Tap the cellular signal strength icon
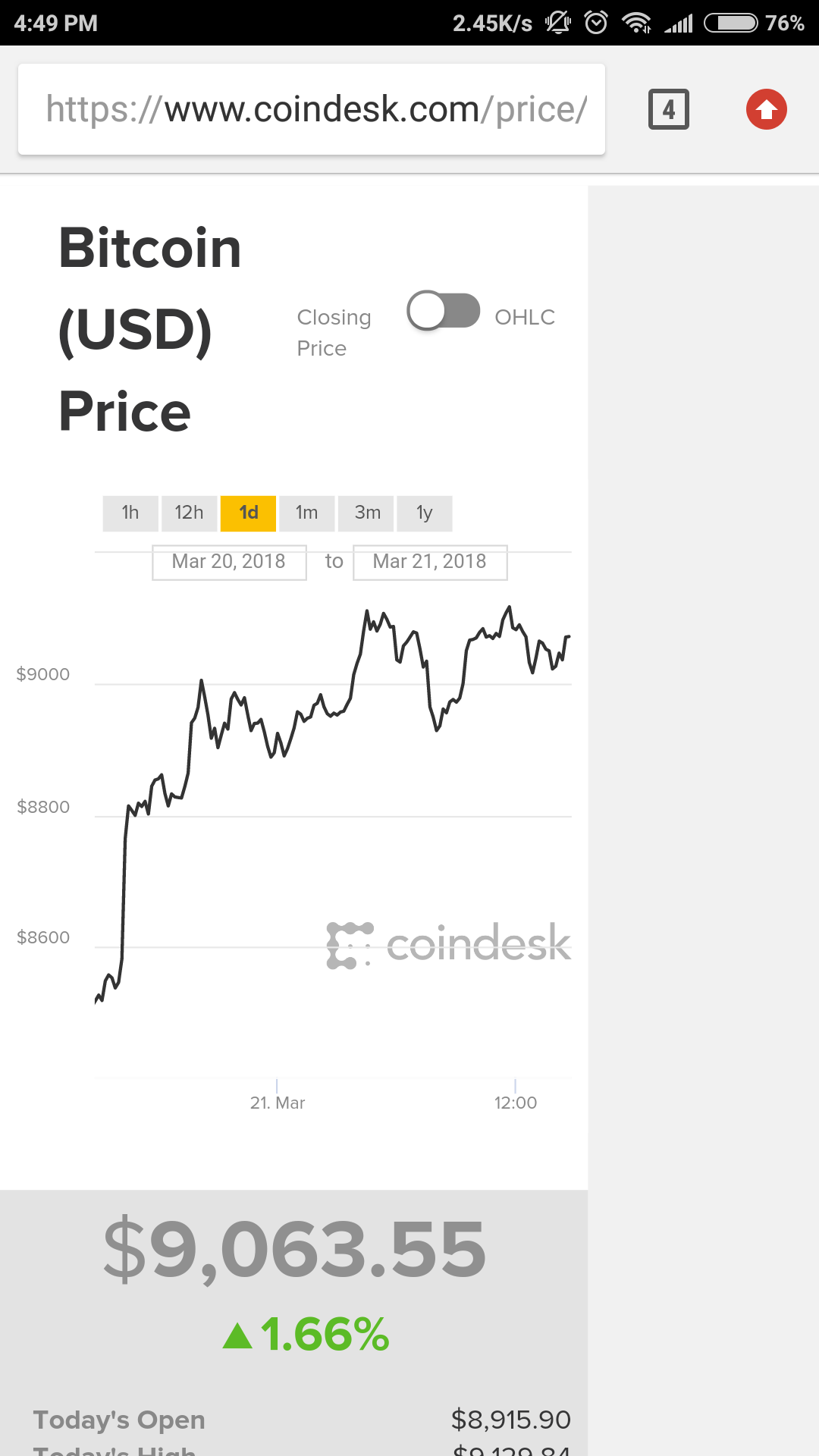The height and width of the screenshot is (1456, 819). pos(679,24)
